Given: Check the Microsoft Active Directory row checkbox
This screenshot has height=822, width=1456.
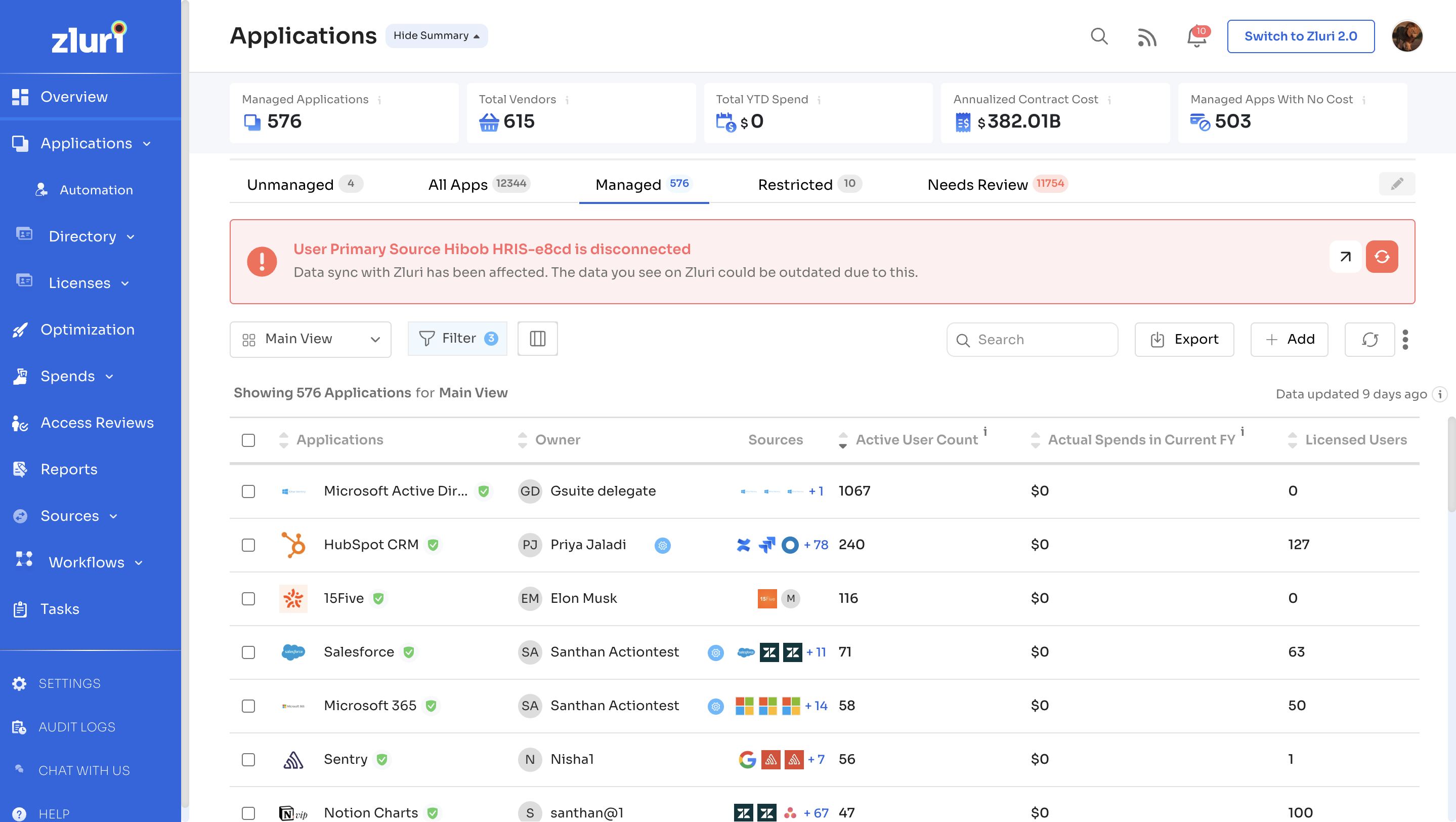Looking at the screenshot, I should click(x=248, y=491).
